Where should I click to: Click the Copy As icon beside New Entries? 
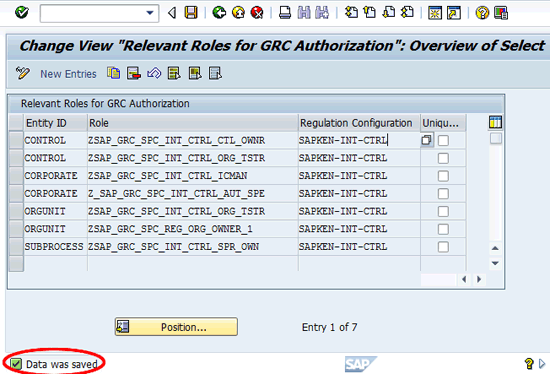(113, 73)
